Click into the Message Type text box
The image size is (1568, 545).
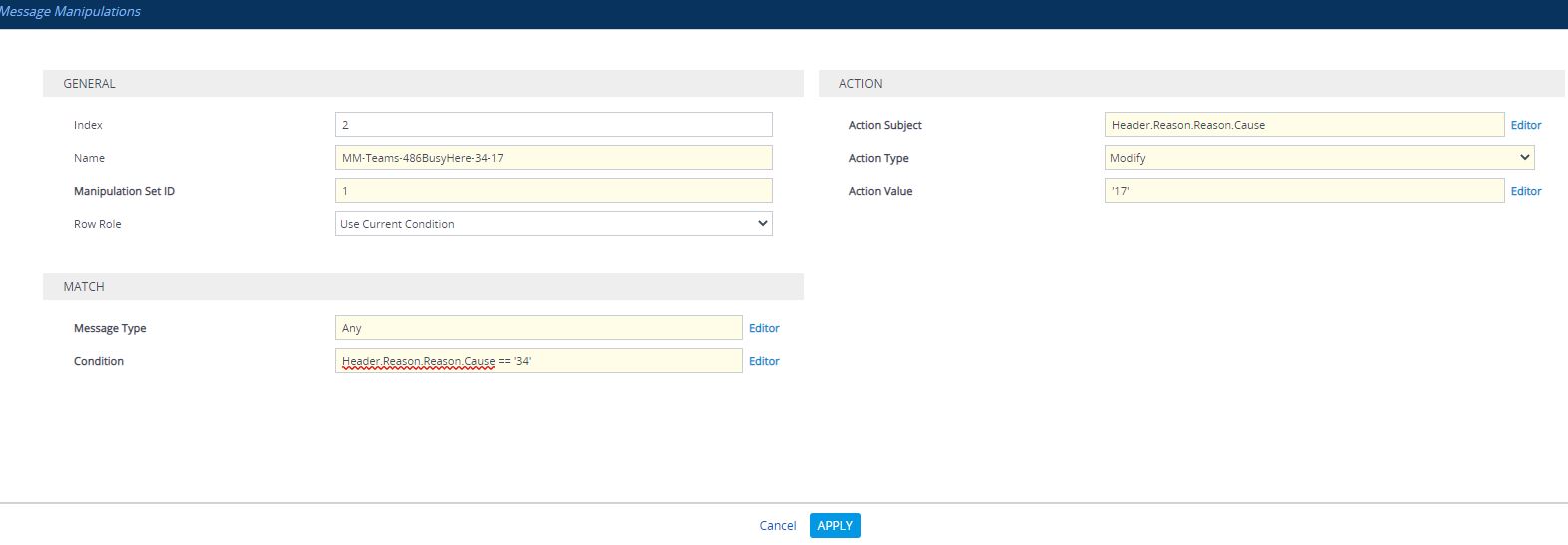pyautogui.click(x=539, y=328)
